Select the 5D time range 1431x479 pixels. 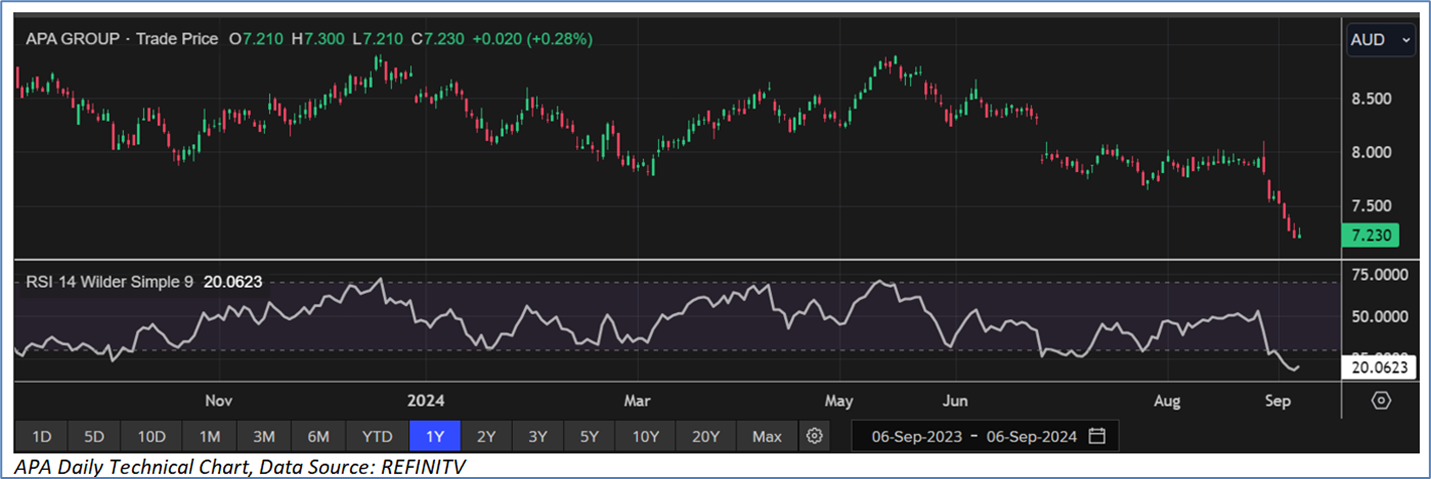(94, 436)
